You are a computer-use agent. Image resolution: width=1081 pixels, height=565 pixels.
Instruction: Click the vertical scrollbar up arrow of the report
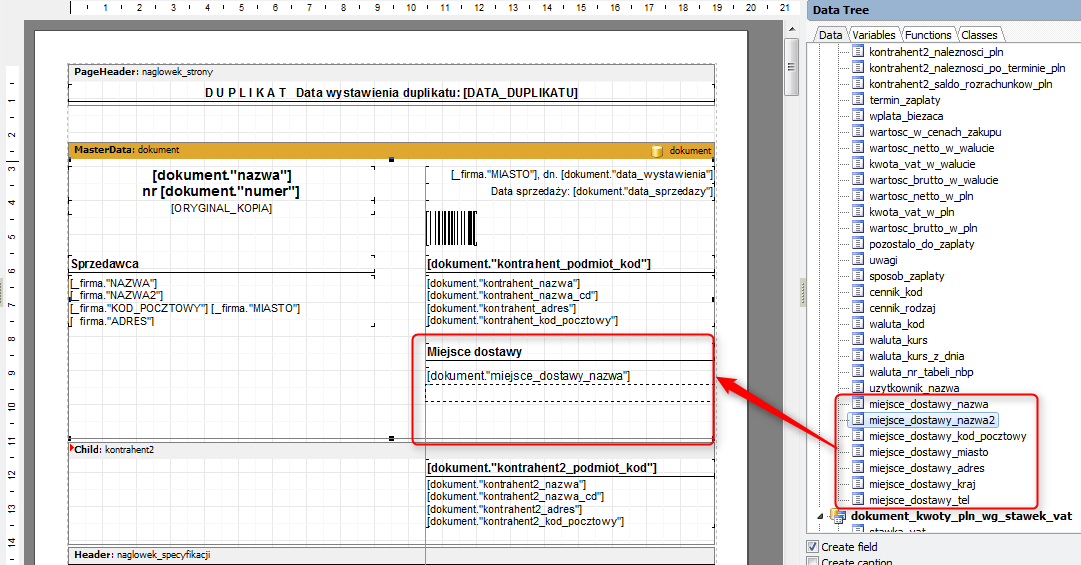(791, 39)
